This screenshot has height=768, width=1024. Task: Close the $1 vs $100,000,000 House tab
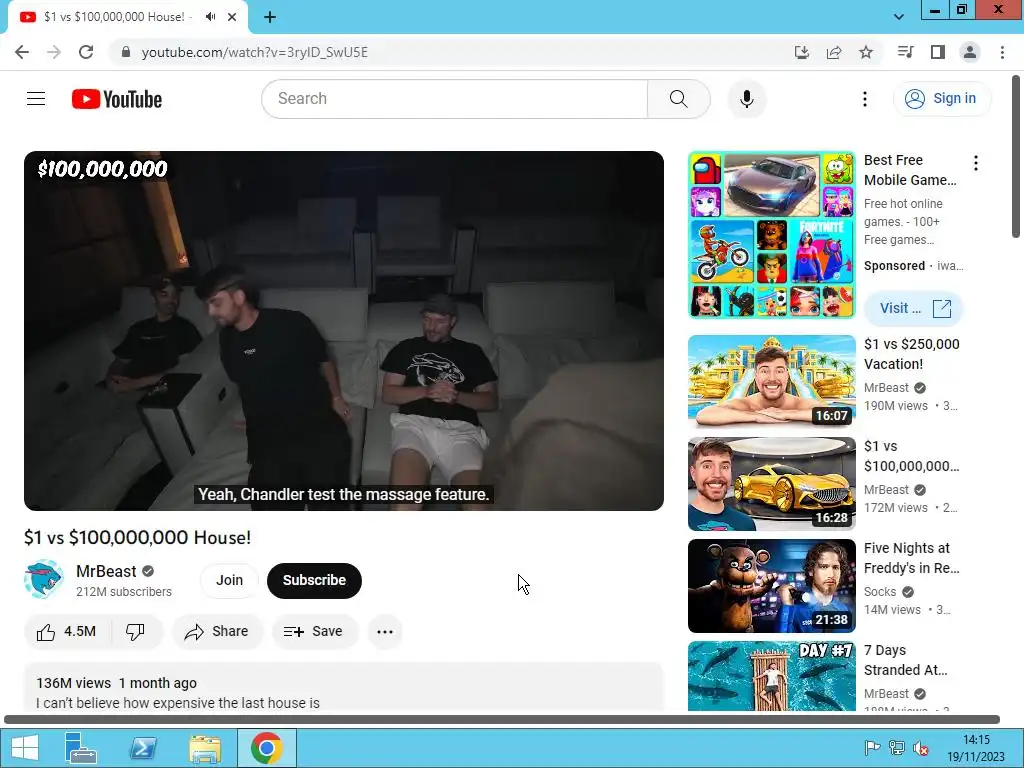tap(232, 17)
